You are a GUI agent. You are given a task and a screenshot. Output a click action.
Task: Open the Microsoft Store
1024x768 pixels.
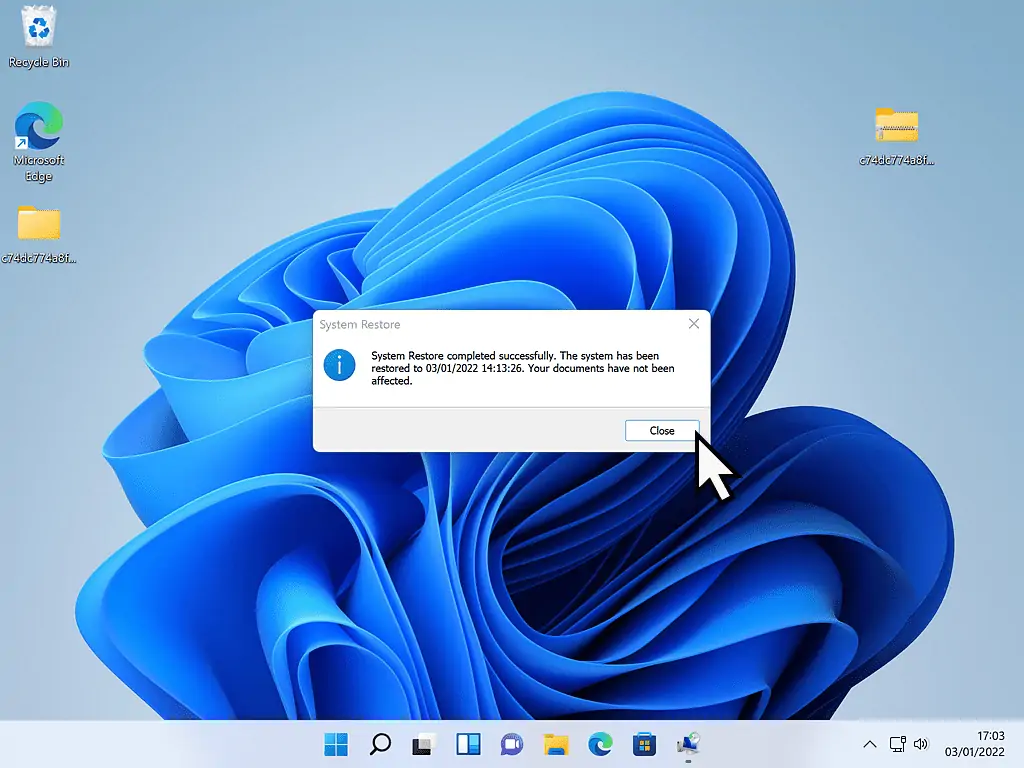tap(643, 744)
